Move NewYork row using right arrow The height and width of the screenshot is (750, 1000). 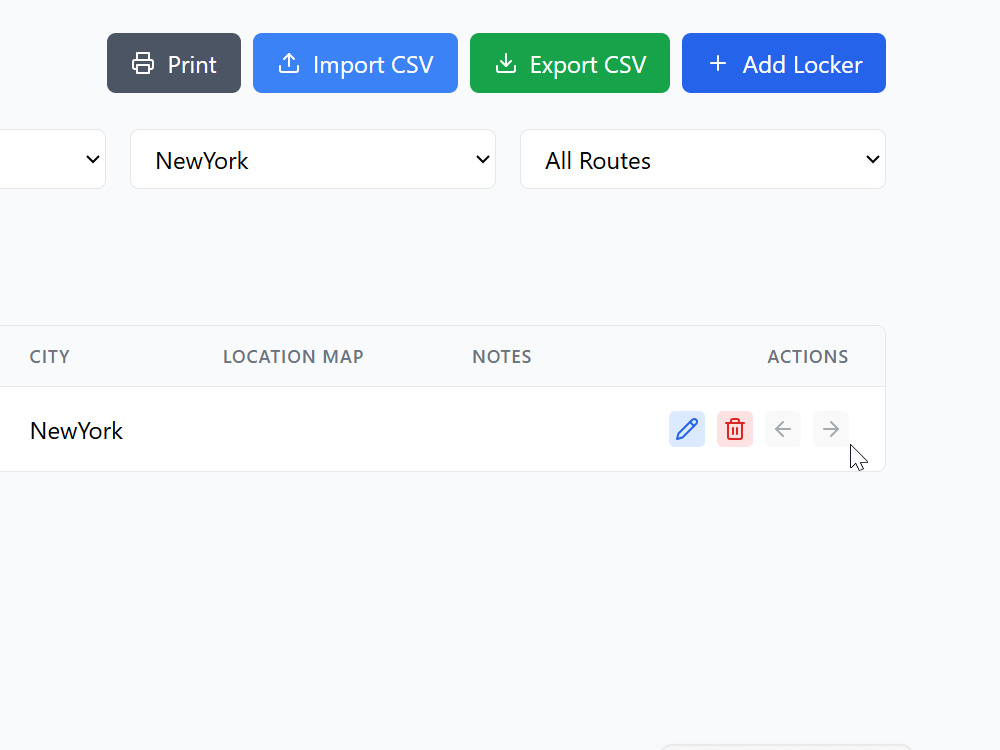[830, 429]
